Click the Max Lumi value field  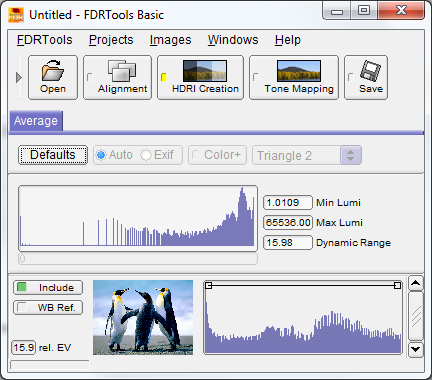pyautogui.click(x=288, y=223)
